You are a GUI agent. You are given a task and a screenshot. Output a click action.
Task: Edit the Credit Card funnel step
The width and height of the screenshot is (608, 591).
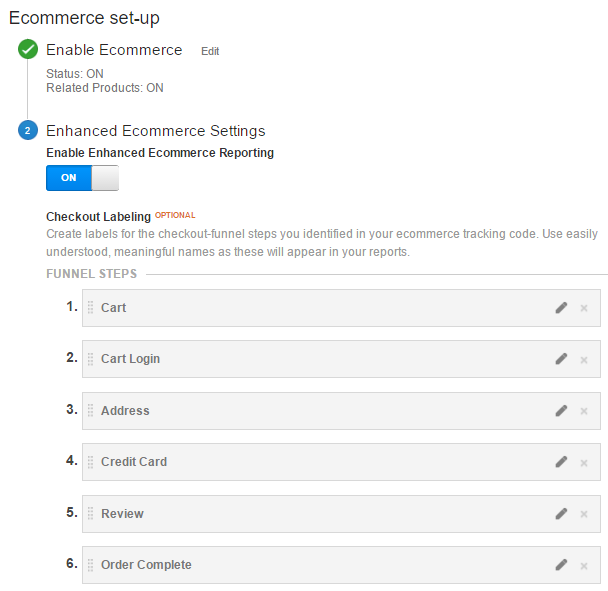pos(561,462)
